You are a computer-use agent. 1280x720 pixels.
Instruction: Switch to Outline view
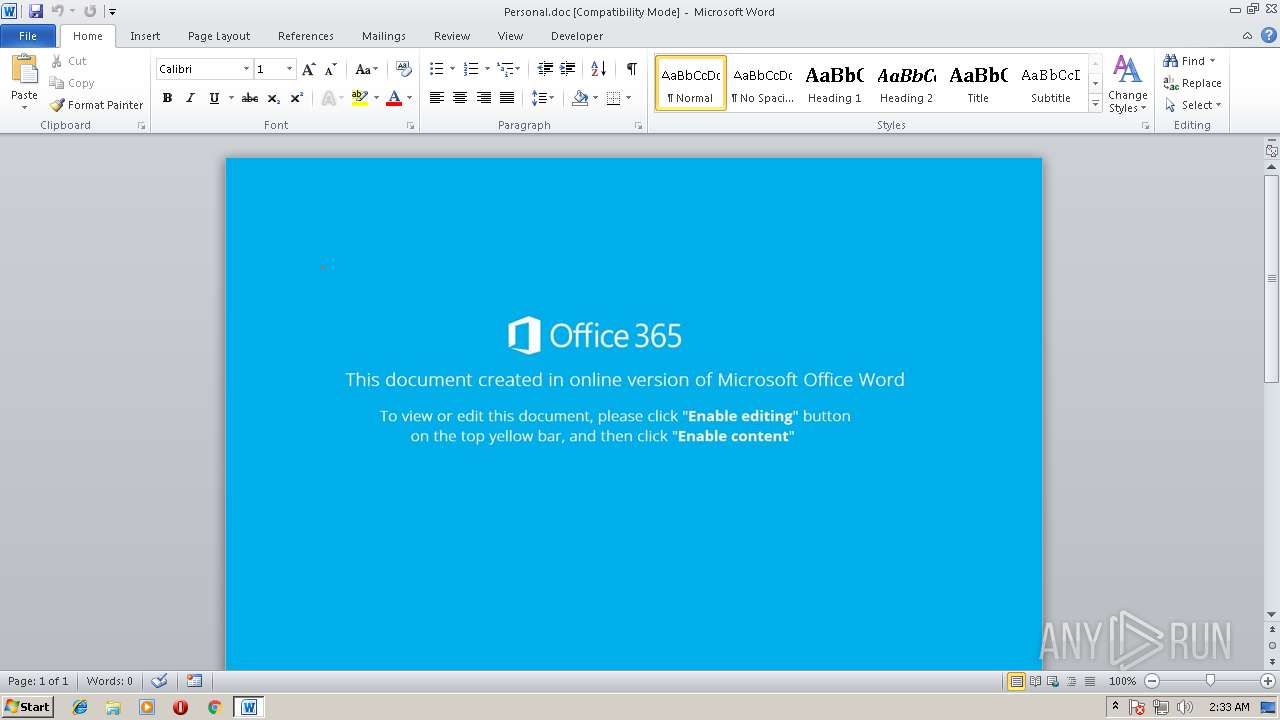[1070, 681]
